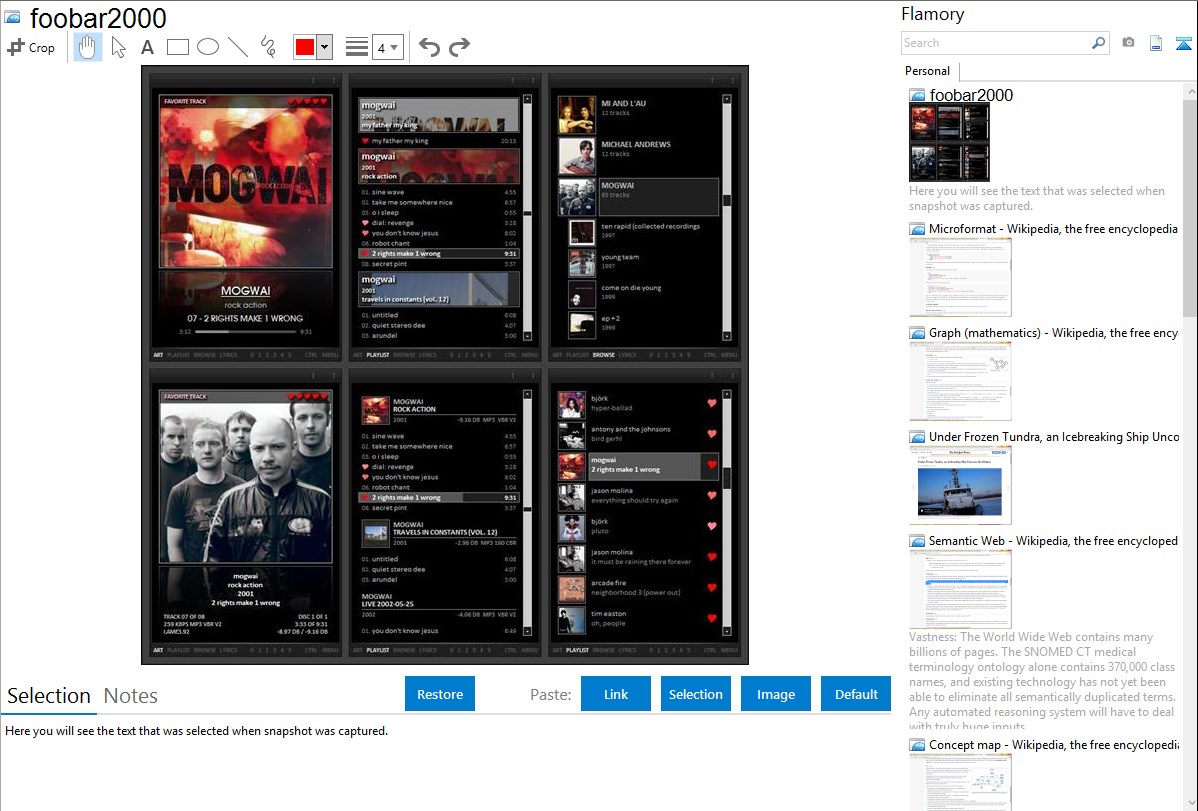The height and width of the screenshot is (811, 1198).
Task: Select the foobar2000 title in the snapshot list
Action: pos(971,96)
